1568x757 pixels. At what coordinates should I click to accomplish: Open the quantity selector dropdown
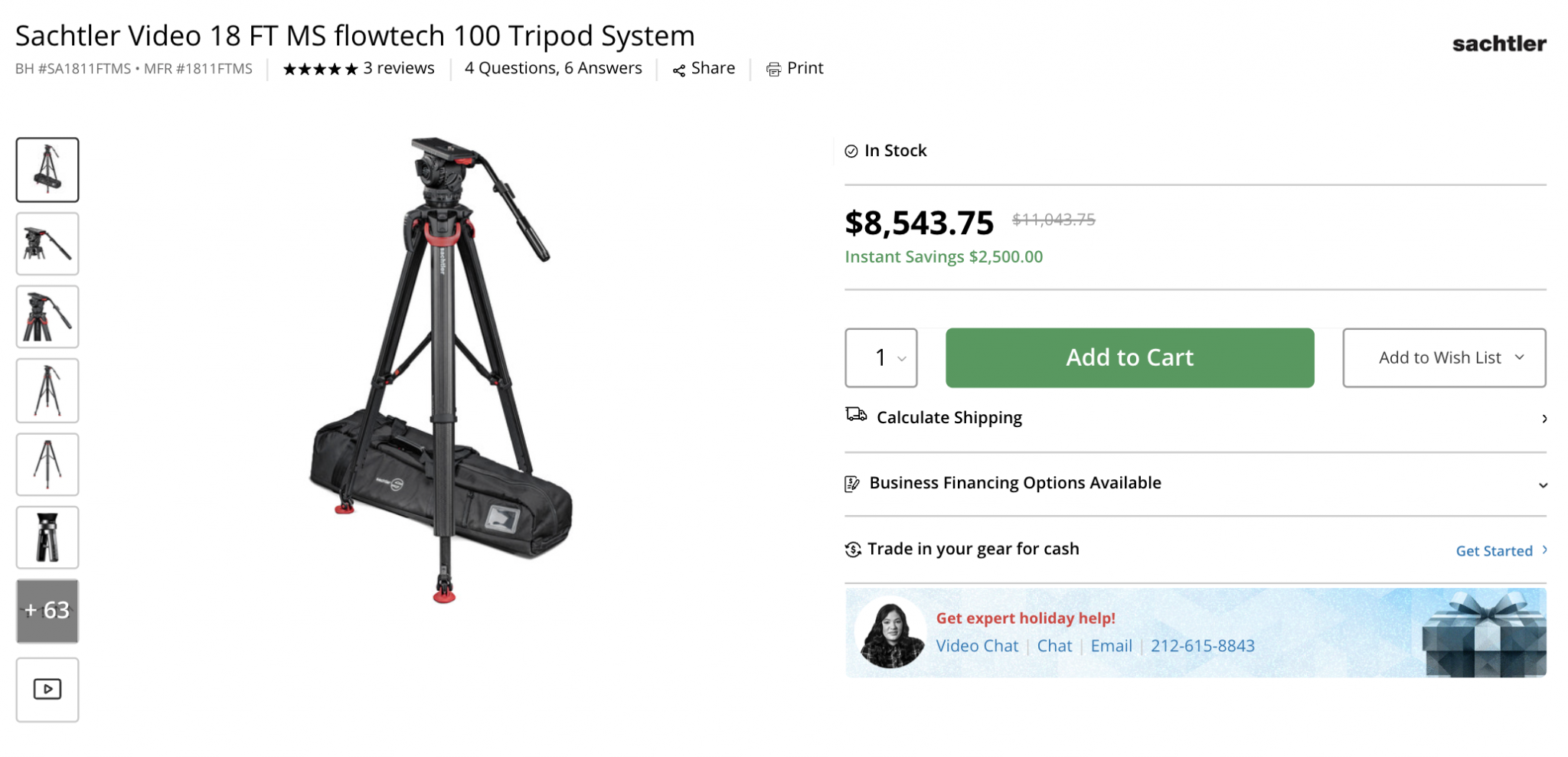point(880,357)
